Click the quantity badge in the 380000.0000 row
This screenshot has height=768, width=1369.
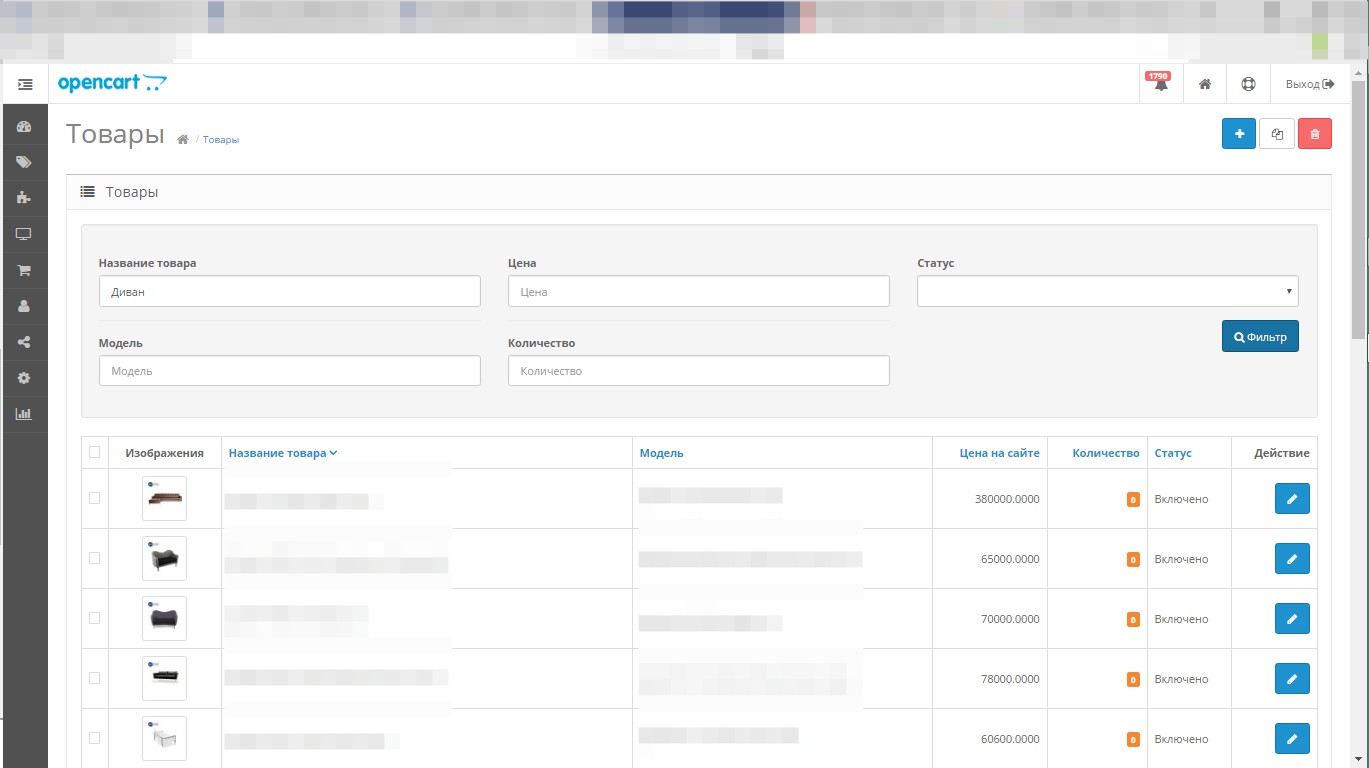tap(1133, 499)
